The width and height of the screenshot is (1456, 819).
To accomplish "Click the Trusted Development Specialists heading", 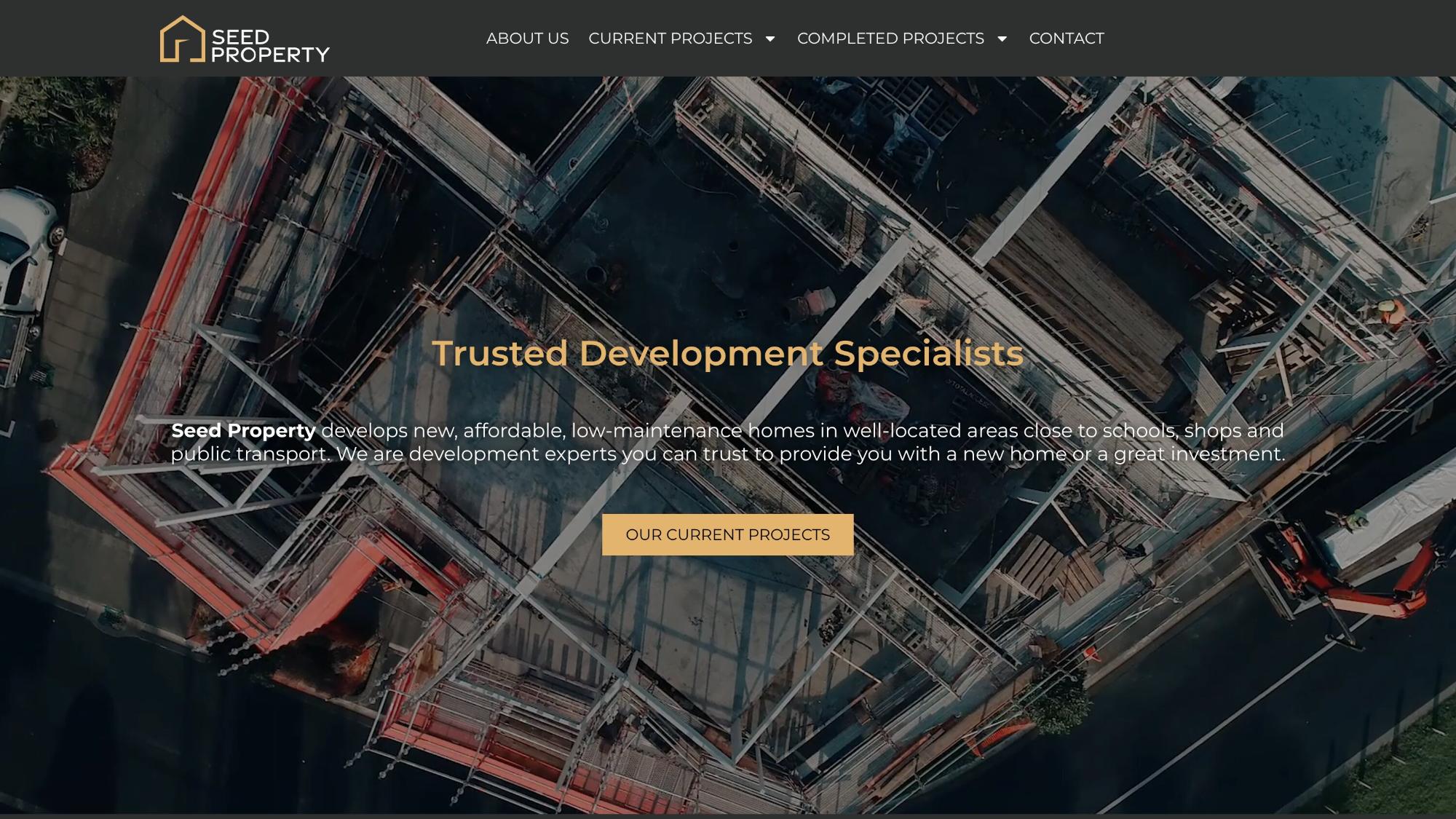I will (727, 353).
